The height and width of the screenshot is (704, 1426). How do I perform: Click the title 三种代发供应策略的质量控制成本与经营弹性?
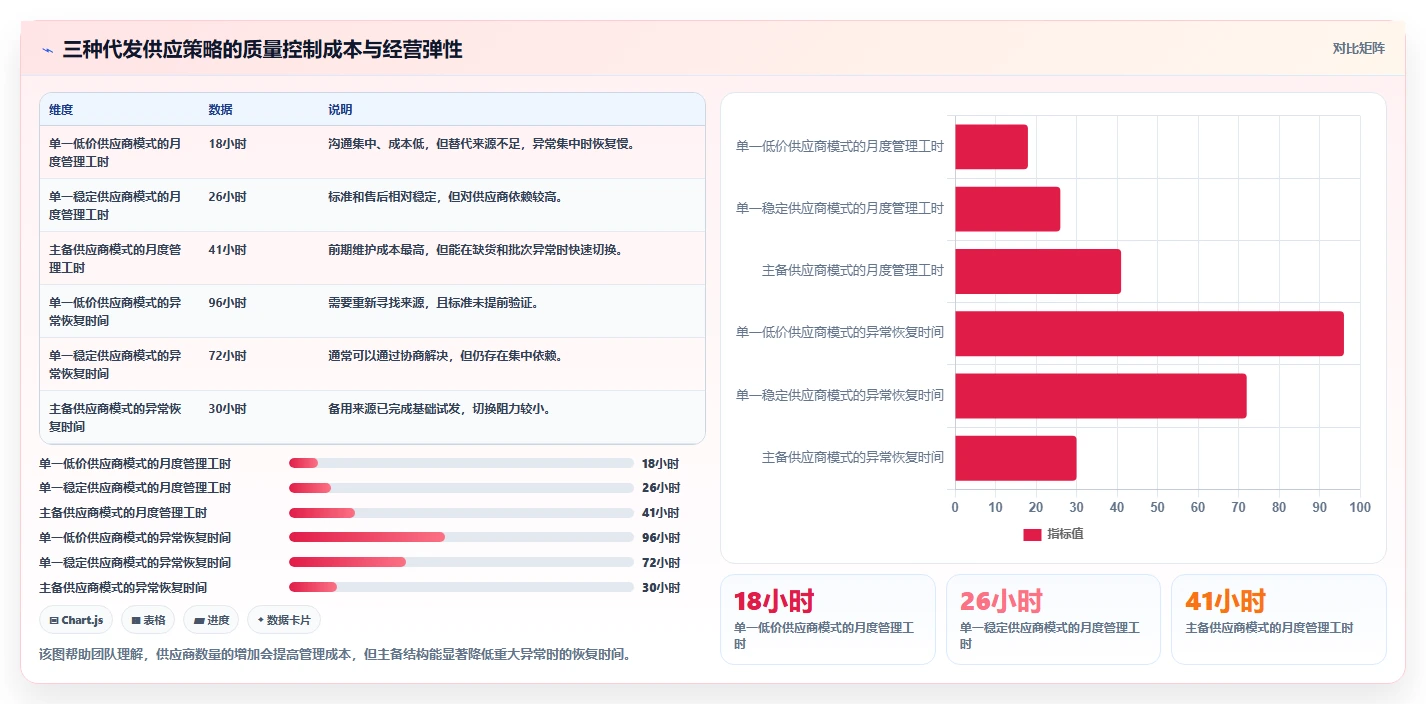pos(263,50)
